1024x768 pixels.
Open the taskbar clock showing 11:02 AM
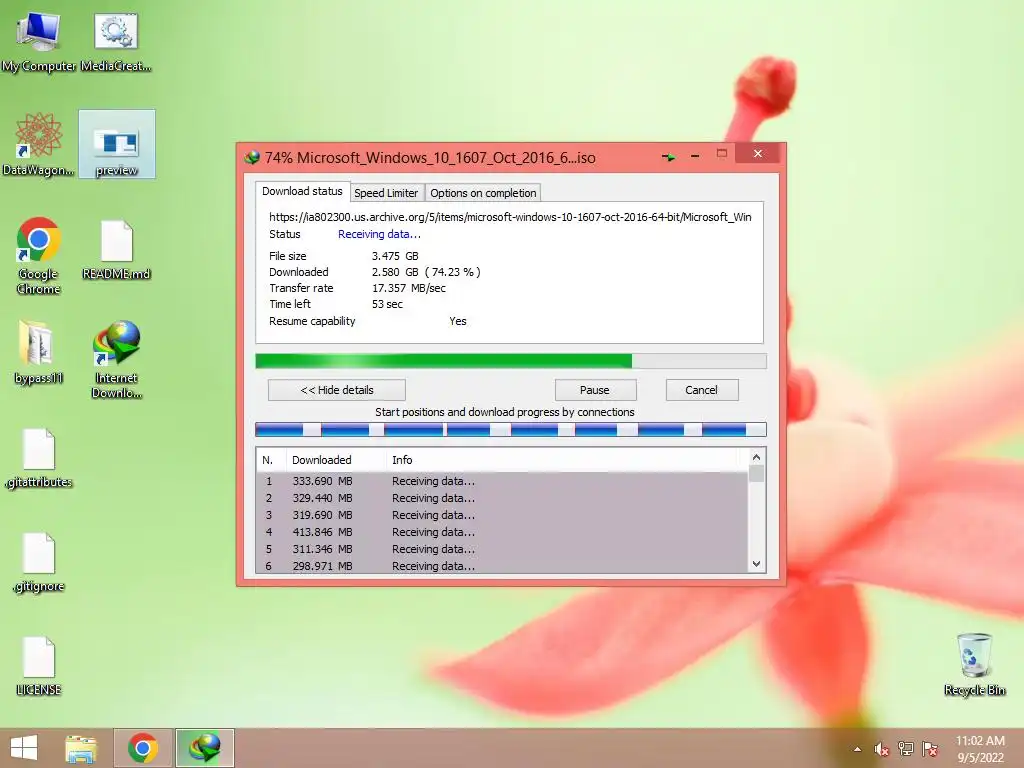(x=980, y=749)
